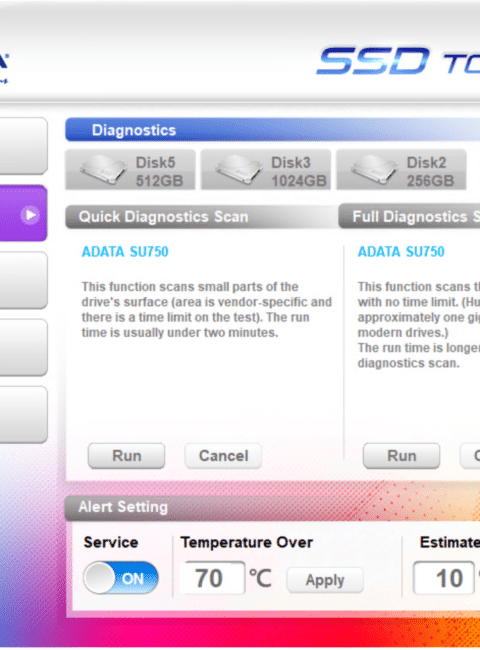Click ADATA SU750 under Full Diagnostics

pyautogui.click(x=401, y=252)
